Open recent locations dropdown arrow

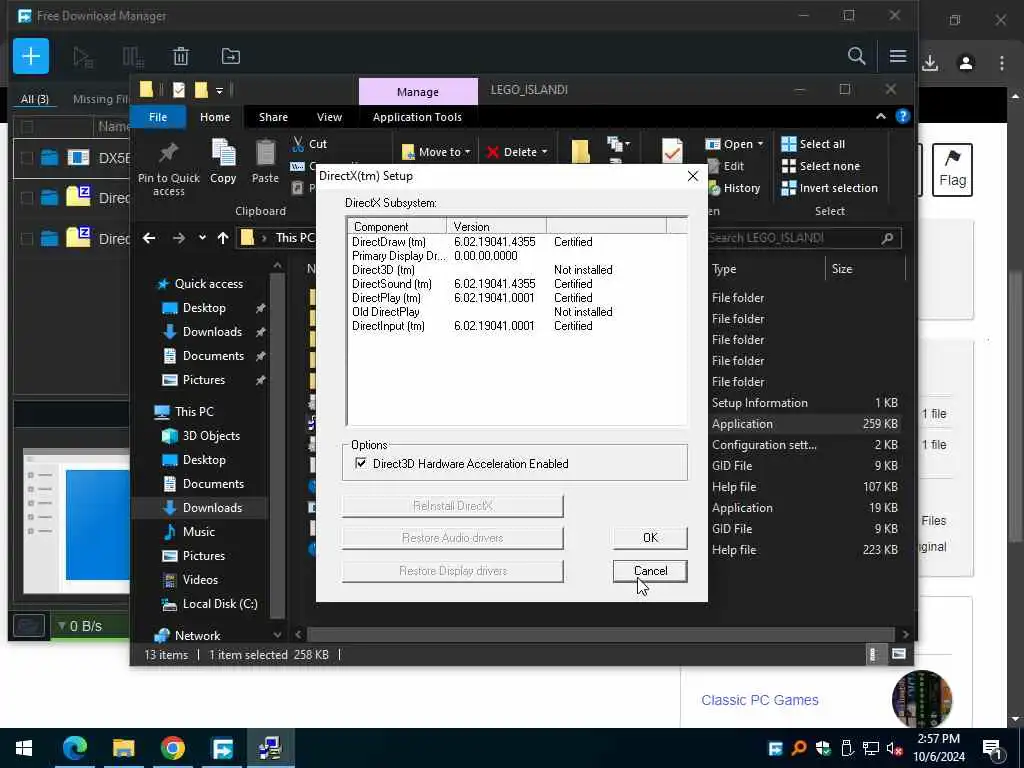pyautogui.click(x=202, y=238)
